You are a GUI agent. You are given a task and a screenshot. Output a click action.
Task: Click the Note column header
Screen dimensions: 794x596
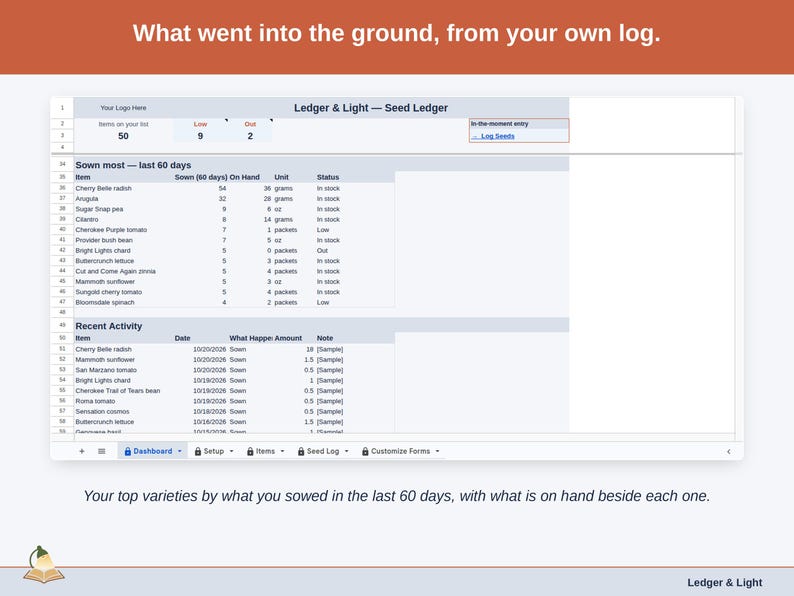(x=325, y=338)
